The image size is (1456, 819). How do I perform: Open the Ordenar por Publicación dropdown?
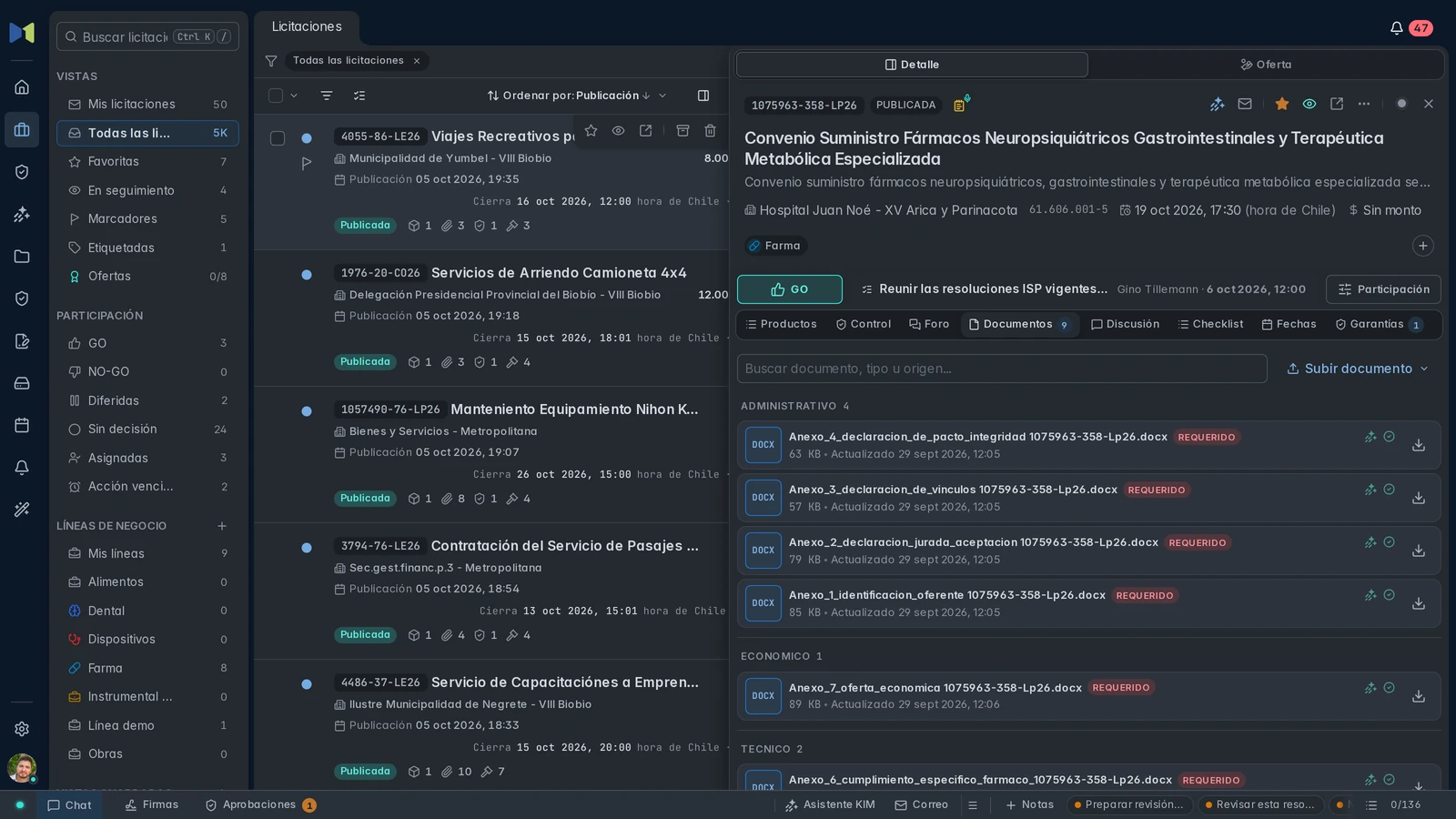pos(577,96)
